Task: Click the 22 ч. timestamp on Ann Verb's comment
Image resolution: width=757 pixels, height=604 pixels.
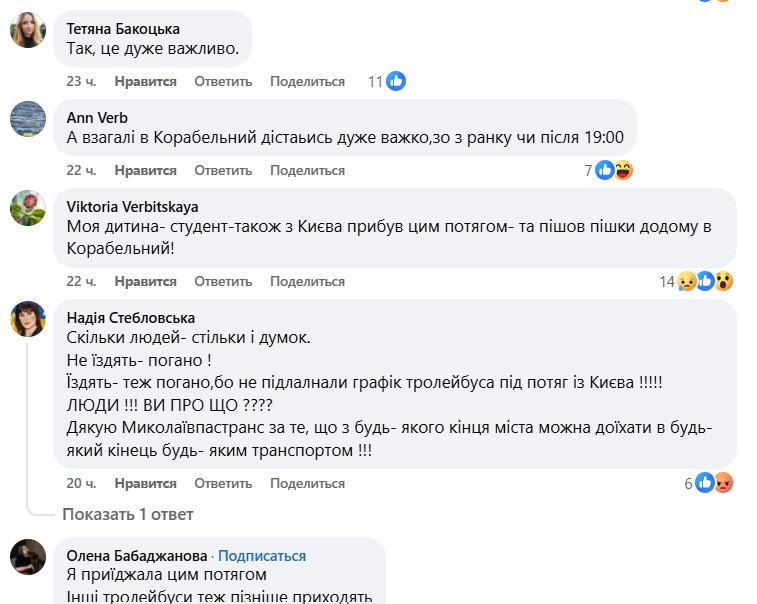Action: 81,170
